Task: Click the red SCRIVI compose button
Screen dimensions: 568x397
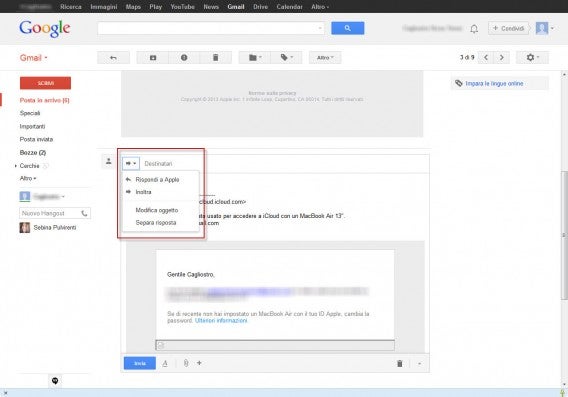Action: (45, 83)
